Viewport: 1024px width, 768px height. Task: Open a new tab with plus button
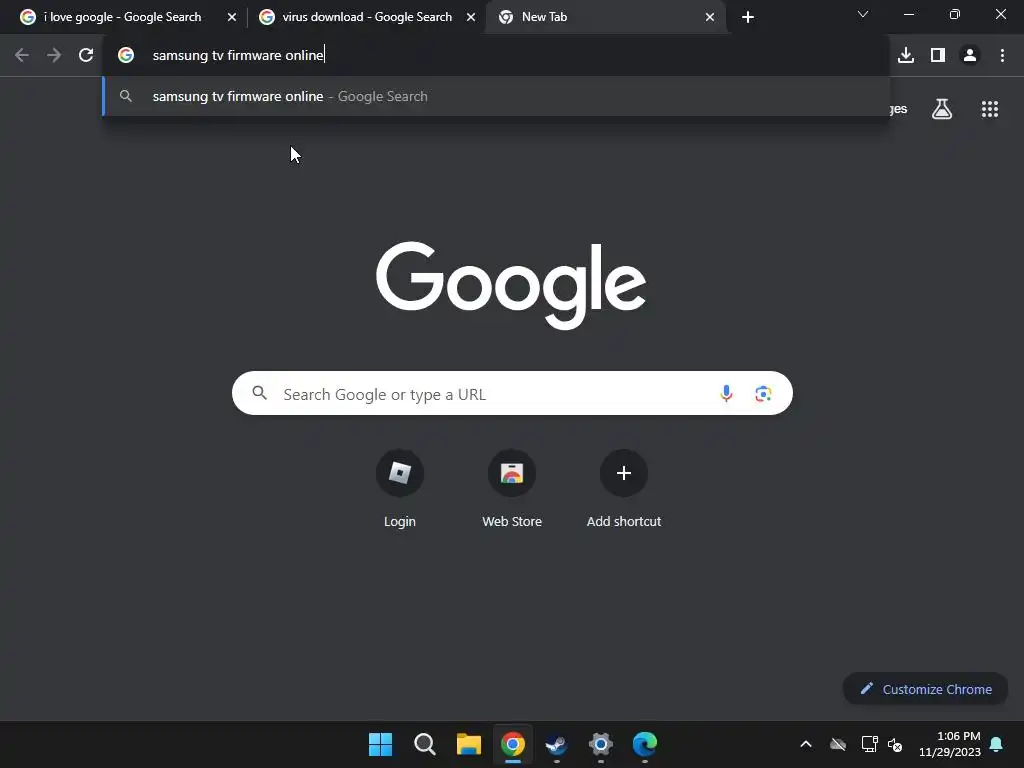click(x=748, y=17)
